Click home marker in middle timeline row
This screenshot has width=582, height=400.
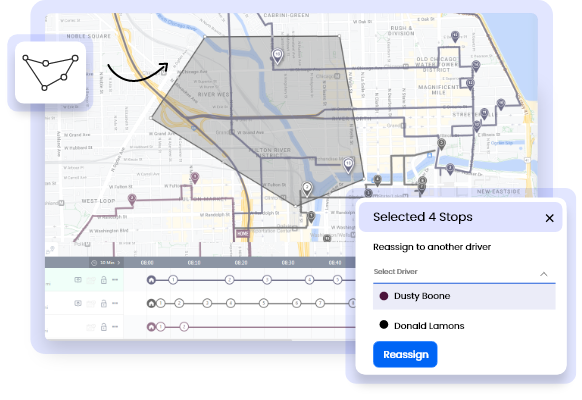coord(151,304)
